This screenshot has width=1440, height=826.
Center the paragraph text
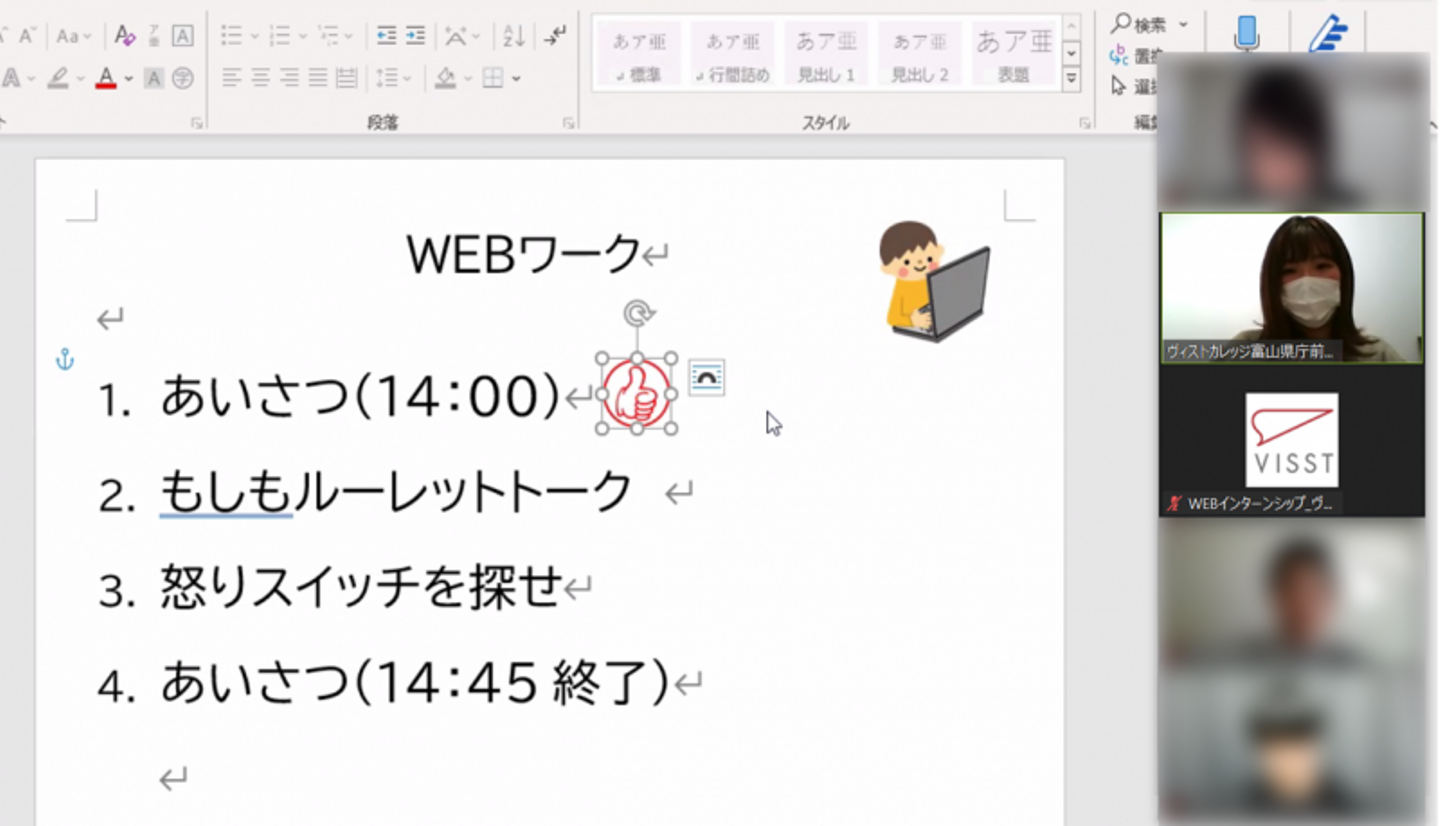click(x=261, y=78)
